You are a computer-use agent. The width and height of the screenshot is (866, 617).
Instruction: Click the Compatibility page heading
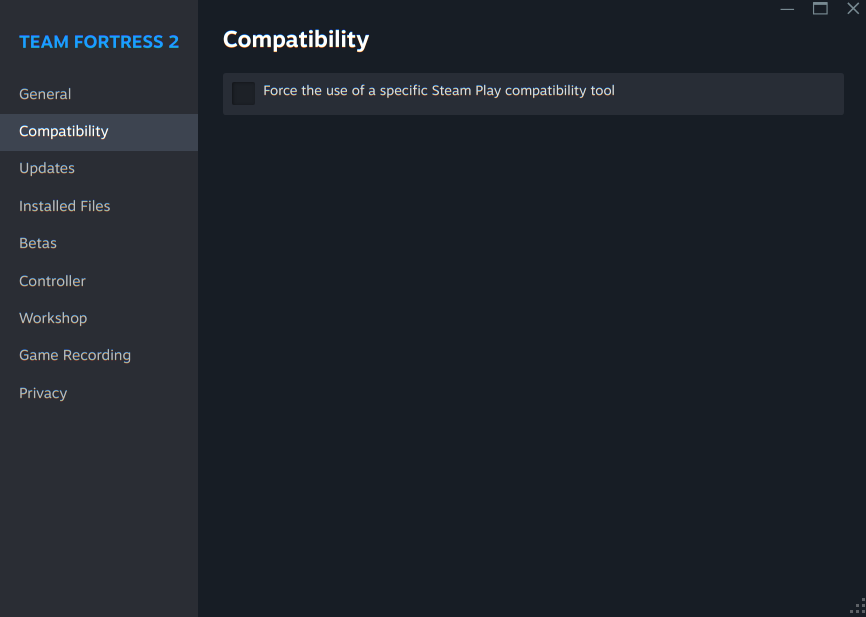pos(296,39)
